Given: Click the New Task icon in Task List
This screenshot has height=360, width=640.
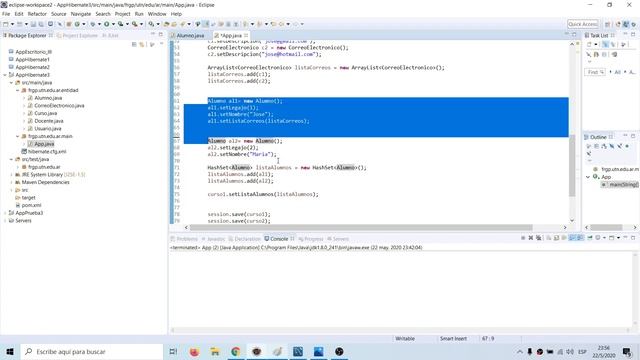Looking at the screenshot, I should [x=589, y=44].
